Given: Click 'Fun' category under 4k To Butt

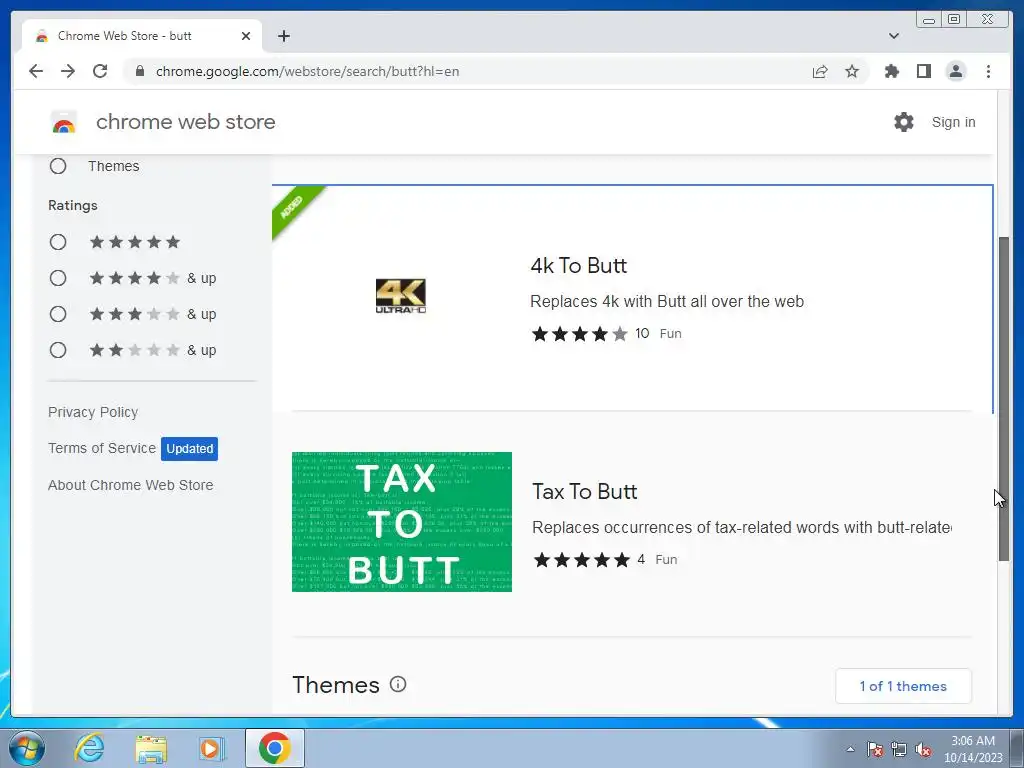Looking at the screenshot, I should pos(671,334).
